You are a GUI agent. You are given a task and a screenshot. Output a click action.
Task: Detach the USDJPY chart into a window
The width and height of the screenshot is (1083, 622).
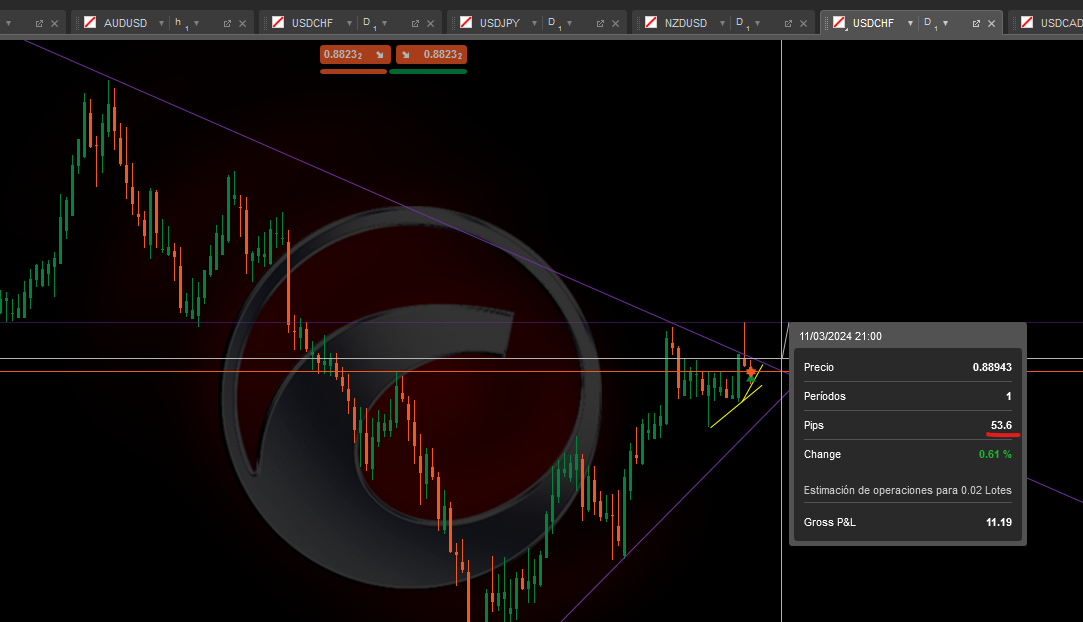[x=600, y=23]
